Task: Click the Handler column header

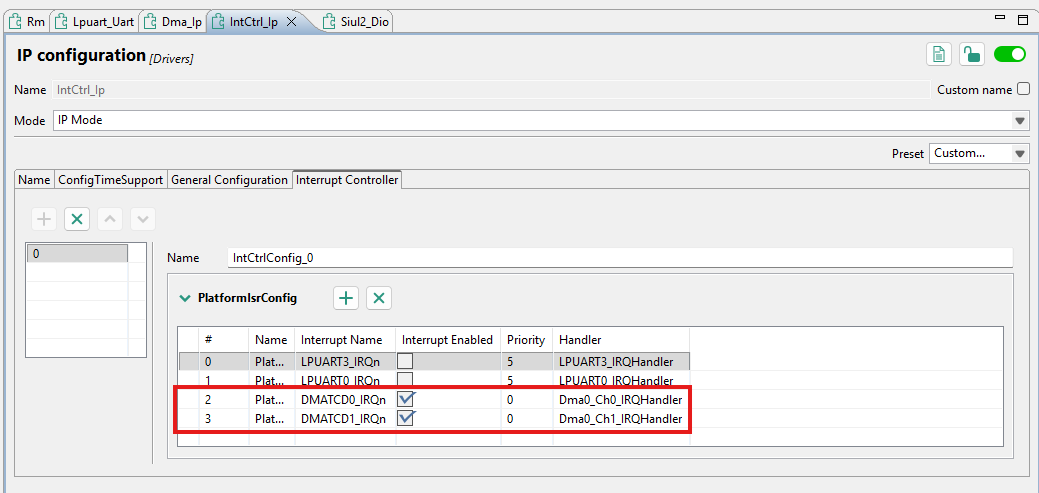Action: pyautogui.click(x=621, y=340)
